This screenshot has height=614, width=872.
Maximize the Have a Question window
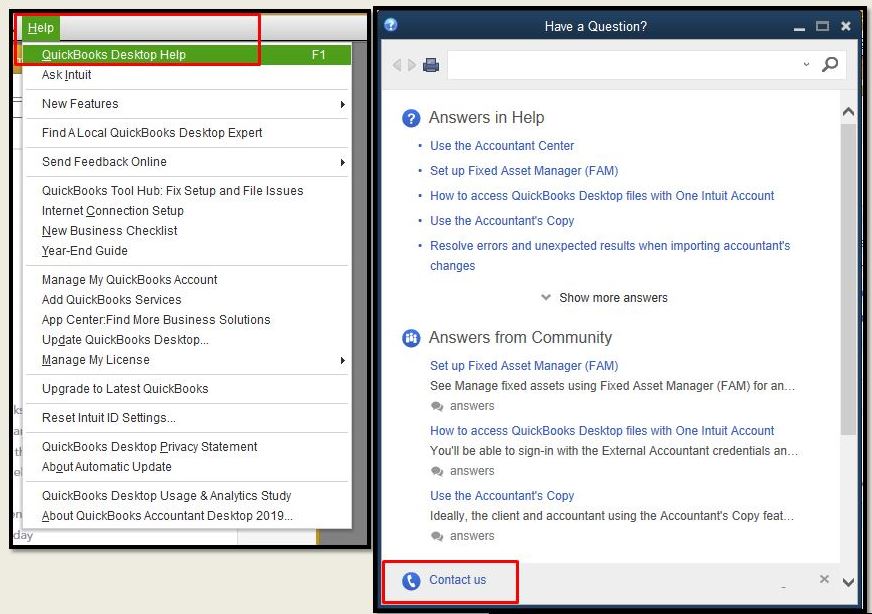point(823,26)
